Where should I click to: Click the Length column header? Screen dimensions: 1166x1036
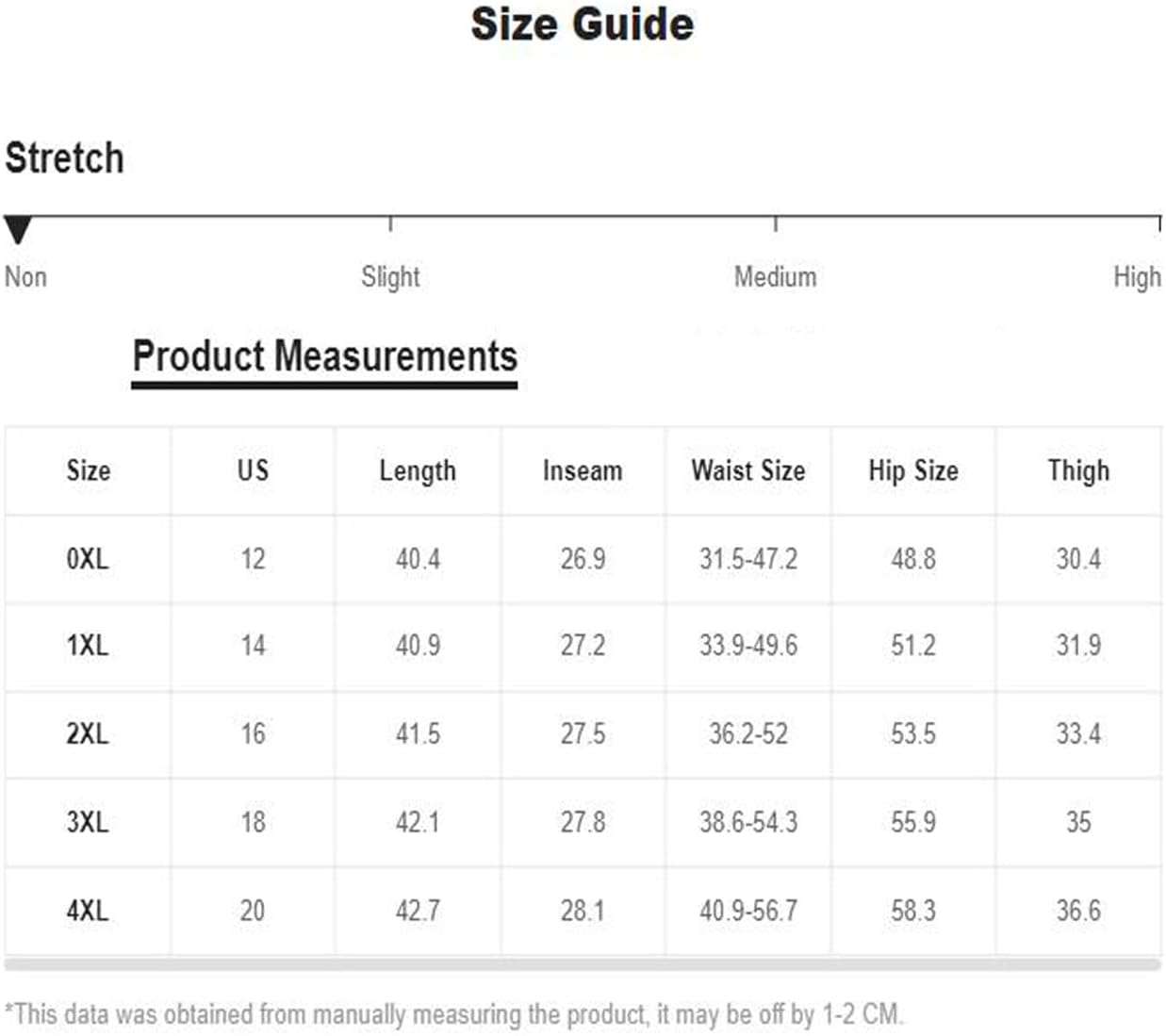418,470
